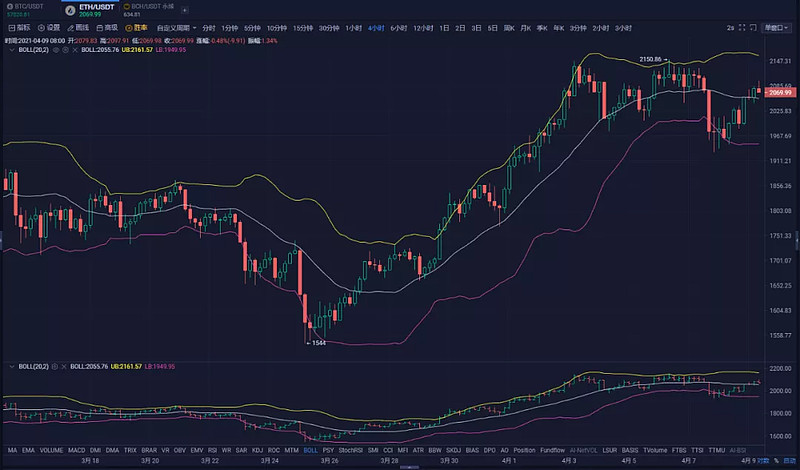Image resolution: width=800 pixels, height=470 pixels.
Task: Click the screenshot capture icon beside fullscreen
Action: (753, 28)
